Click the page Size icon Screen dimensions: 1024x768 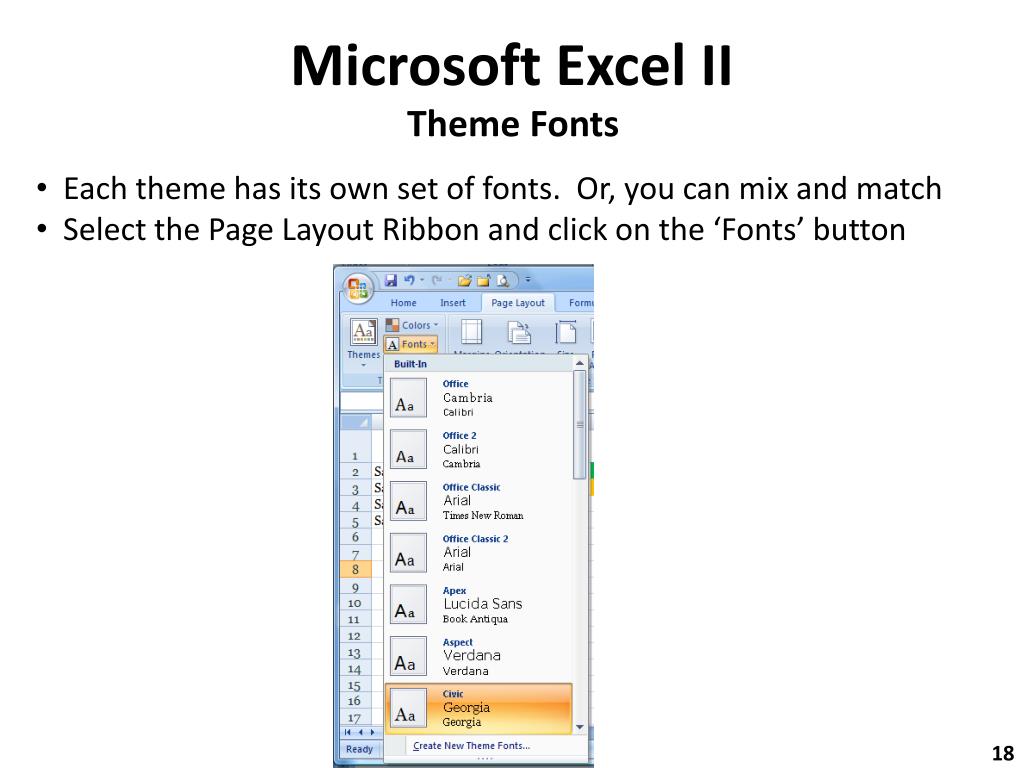pos(566,332)
